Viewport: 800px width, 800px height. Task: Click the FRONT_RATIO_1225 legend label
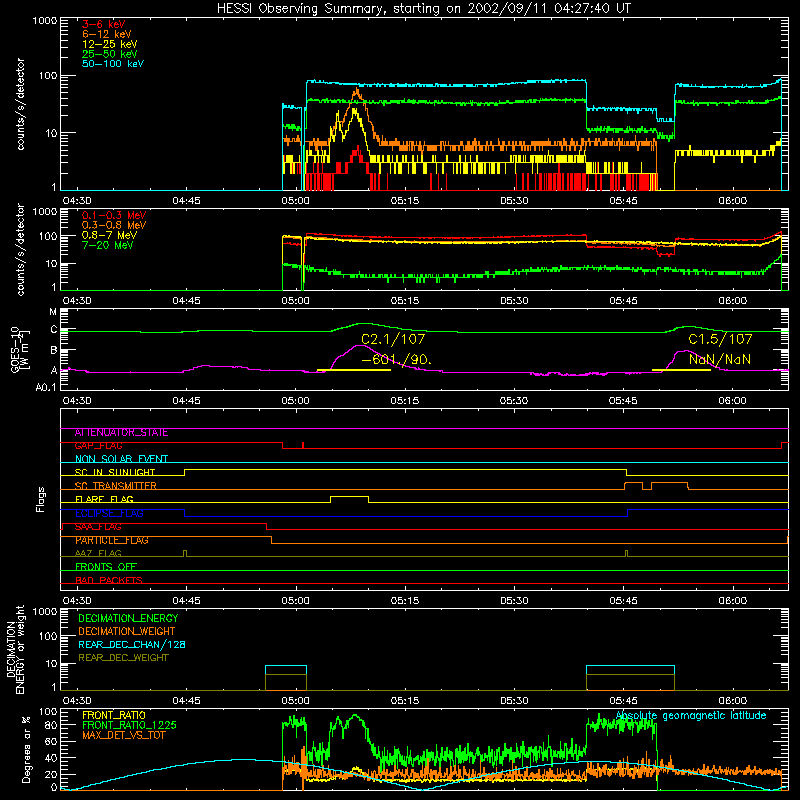130,725
